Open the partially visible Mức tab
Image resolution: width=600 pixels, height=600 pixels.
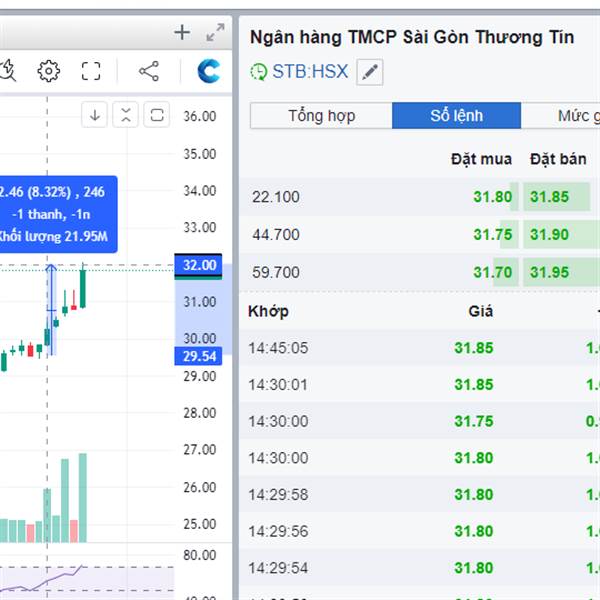pyautogui.click(x=561, y=116)
